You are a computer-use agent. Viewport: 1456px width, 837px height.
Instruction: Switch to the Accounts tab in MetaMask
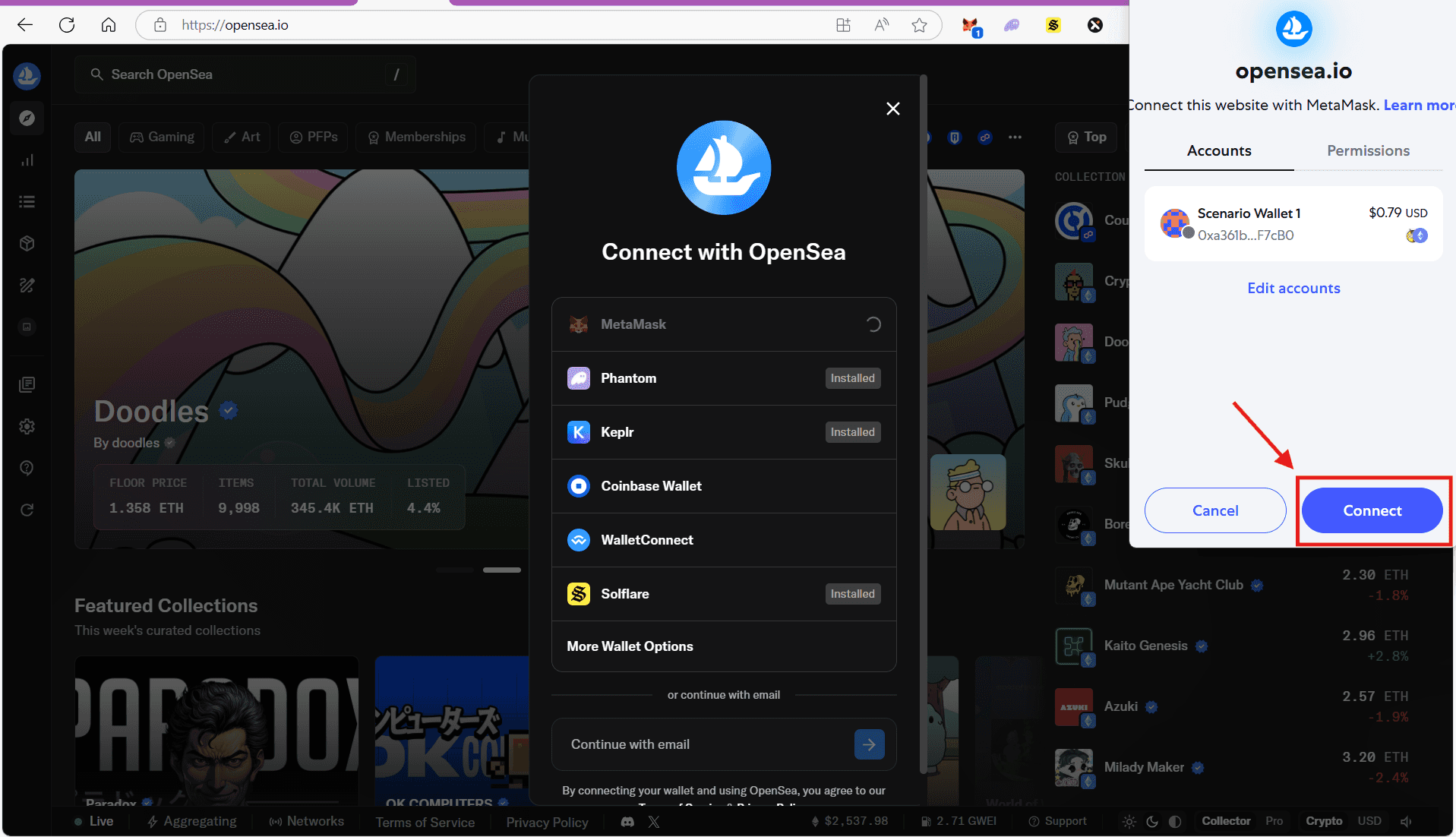pos(1219,151)
